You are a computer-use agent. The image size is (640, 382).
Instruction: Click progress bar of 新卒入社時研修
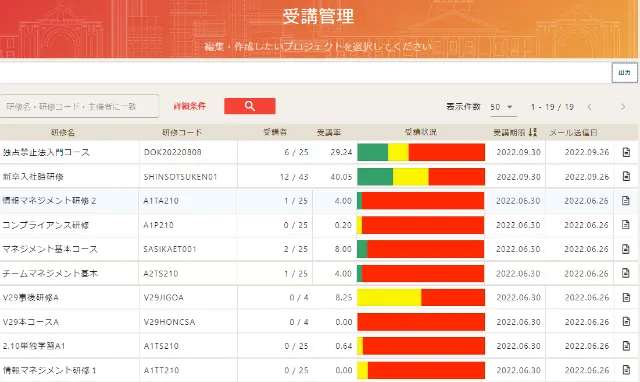click(421, 177)
